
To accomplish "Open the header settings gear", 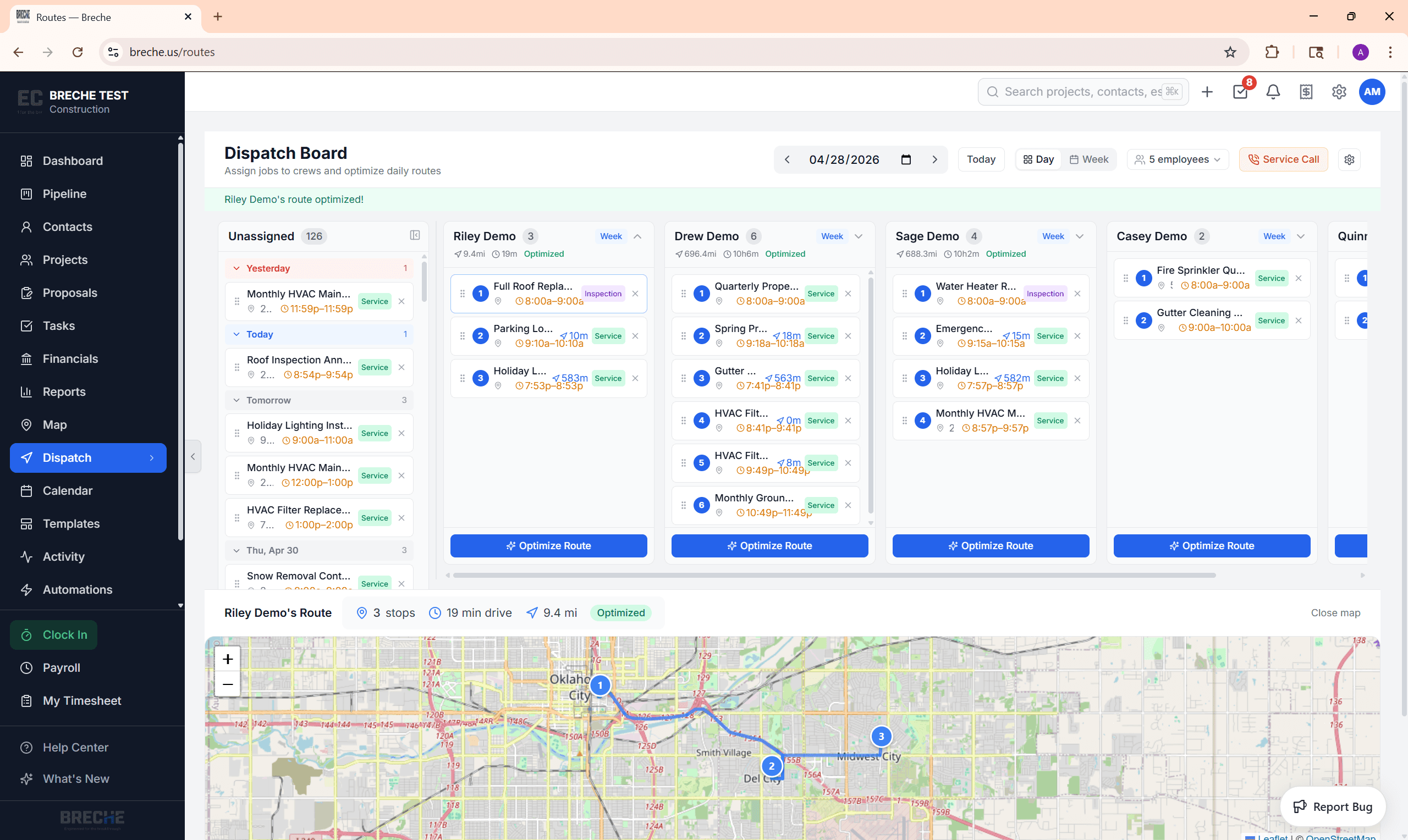I will click(1339, 92).
